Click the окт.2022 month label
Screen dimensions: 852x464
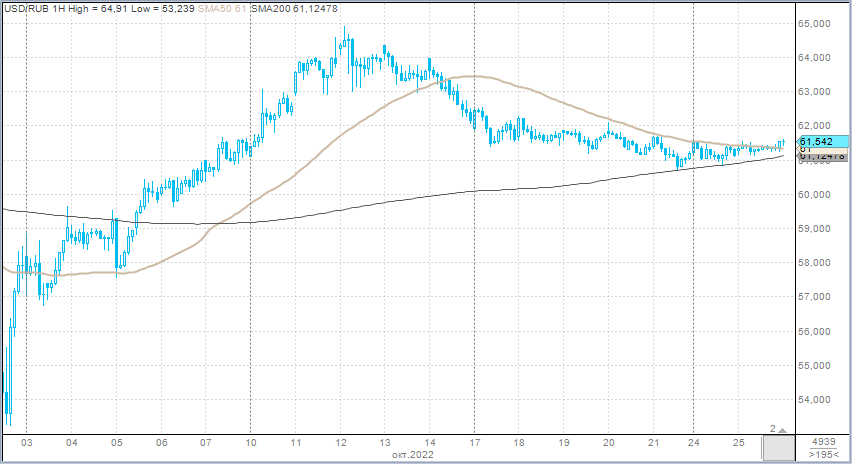point(415,455)
